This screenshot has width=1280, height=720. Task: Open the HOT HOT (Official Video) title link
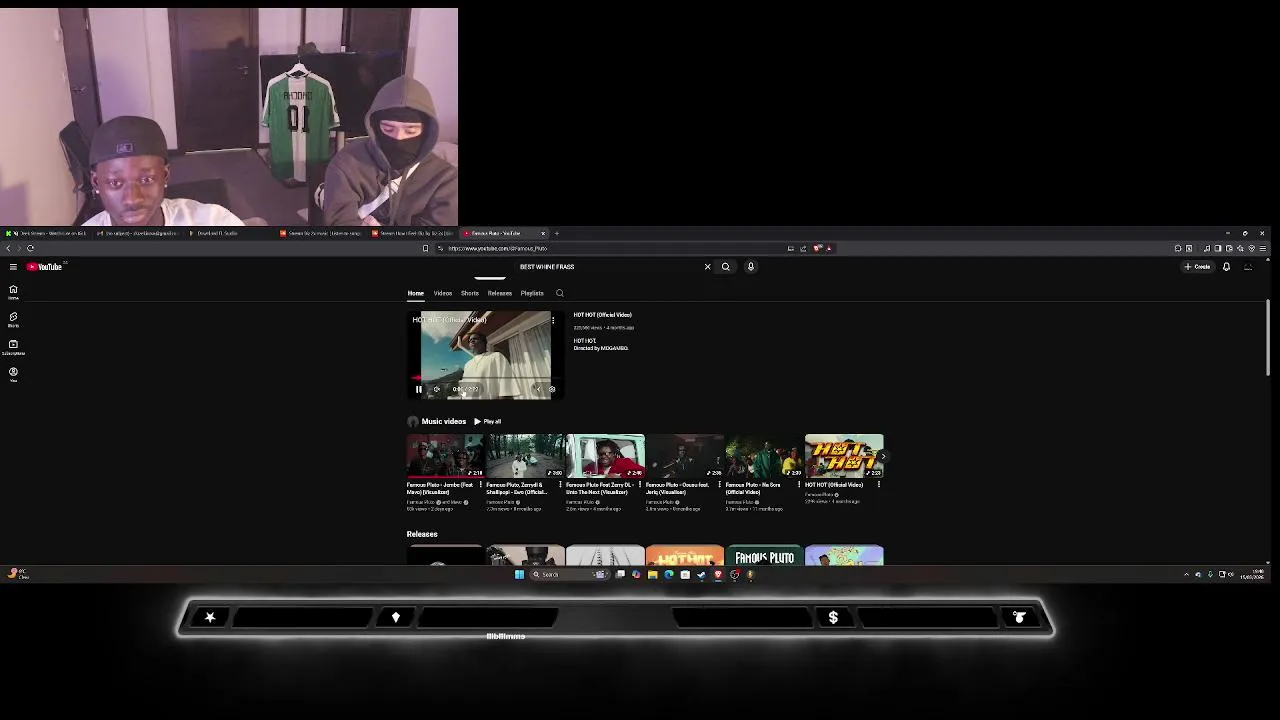pos(602,315)
